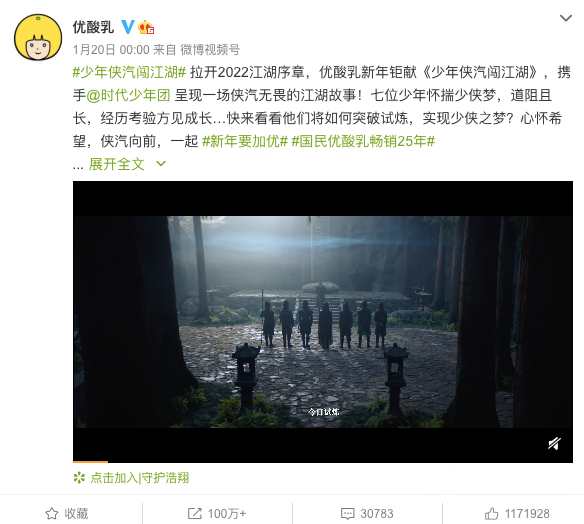This screenshot has width=584, height=524.
Task: Open the 优酸乳 profile avatar
Action: tap(38, 37)
